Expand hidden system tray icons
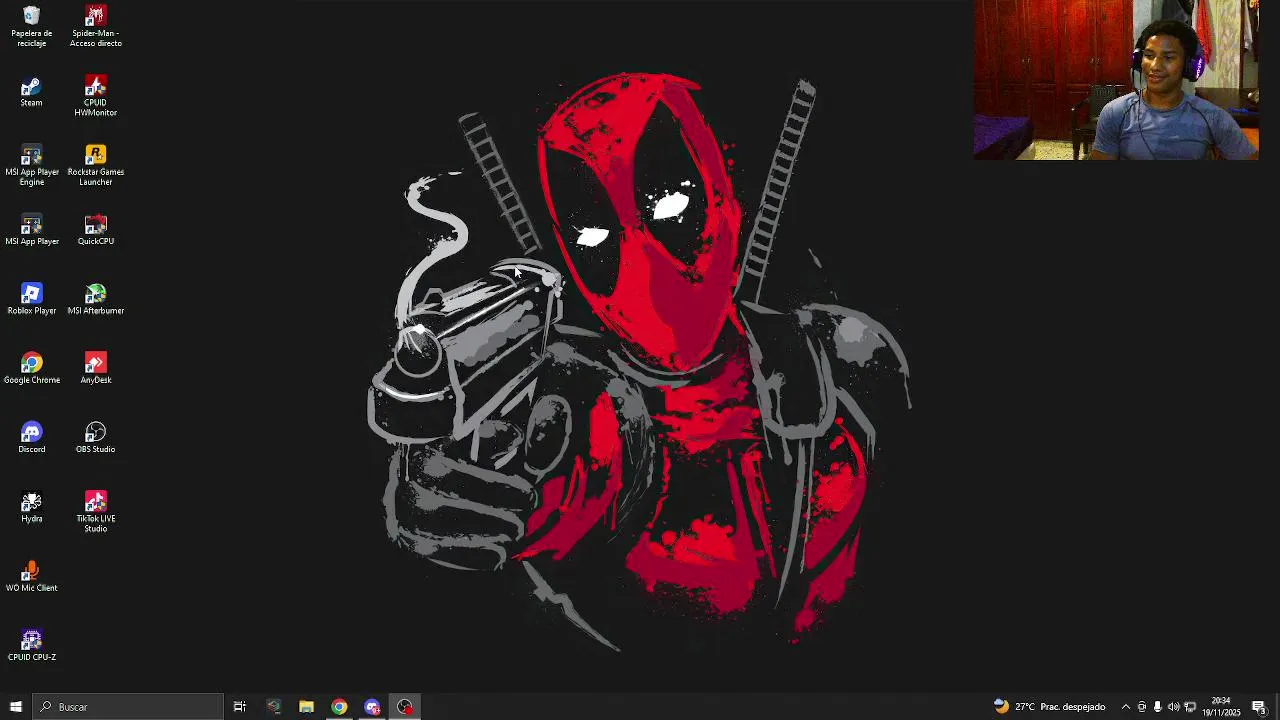The height and width of the screenshot is (720, 1280). point(1125,707)
